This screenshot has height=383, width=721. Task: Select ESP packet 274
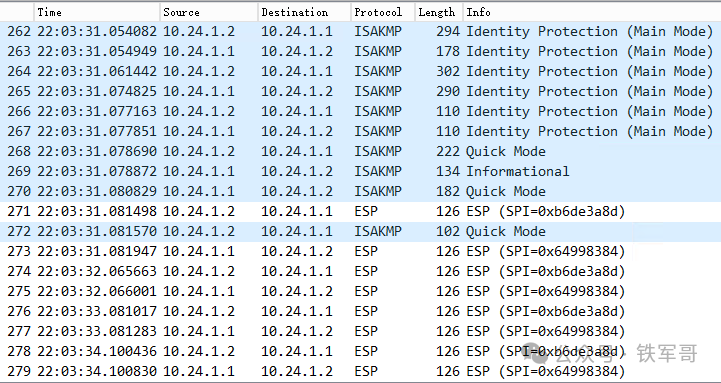360,271
